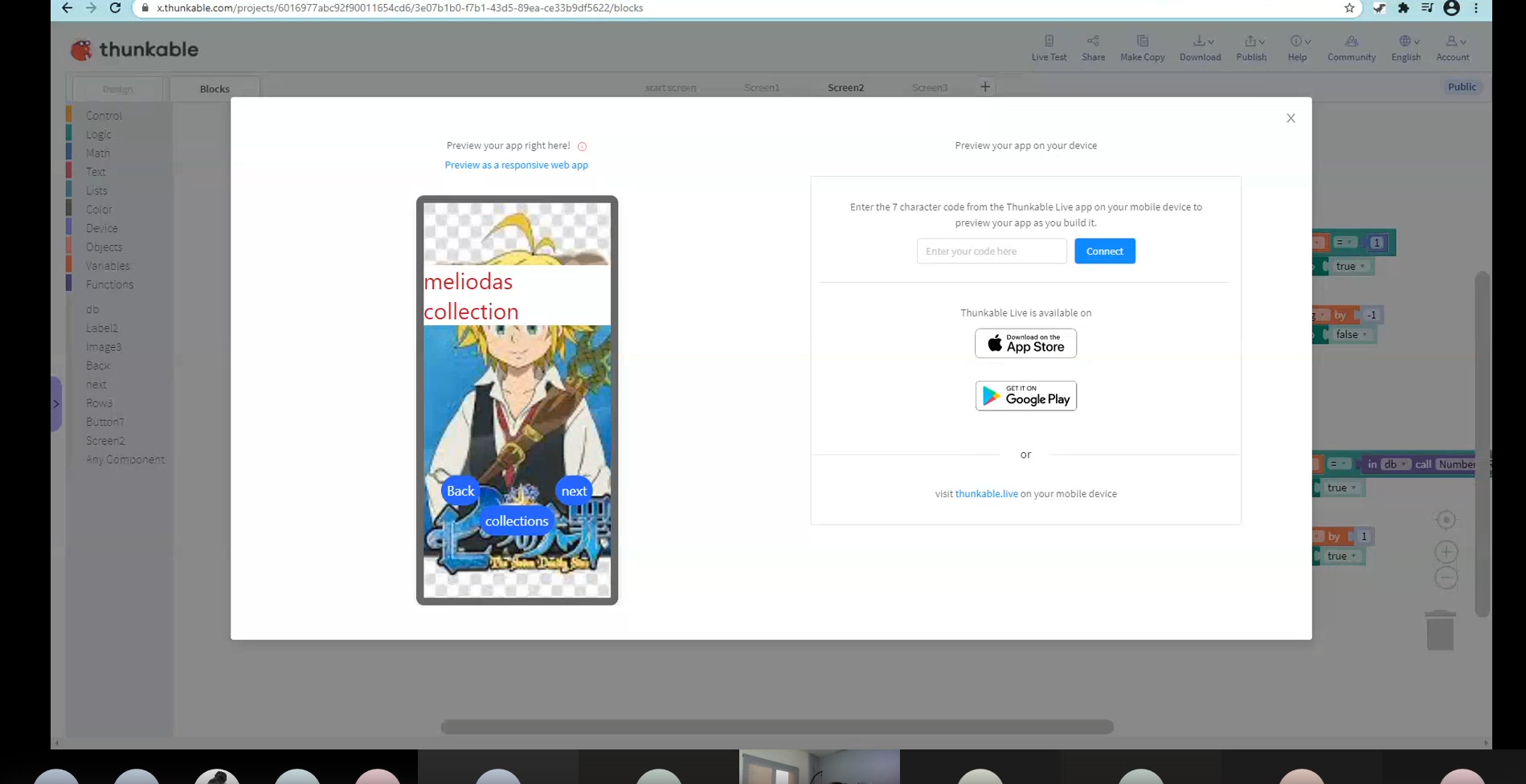Click Preview as a responsive web app
Screen dimensions: 1526x784
pos(517,165)
